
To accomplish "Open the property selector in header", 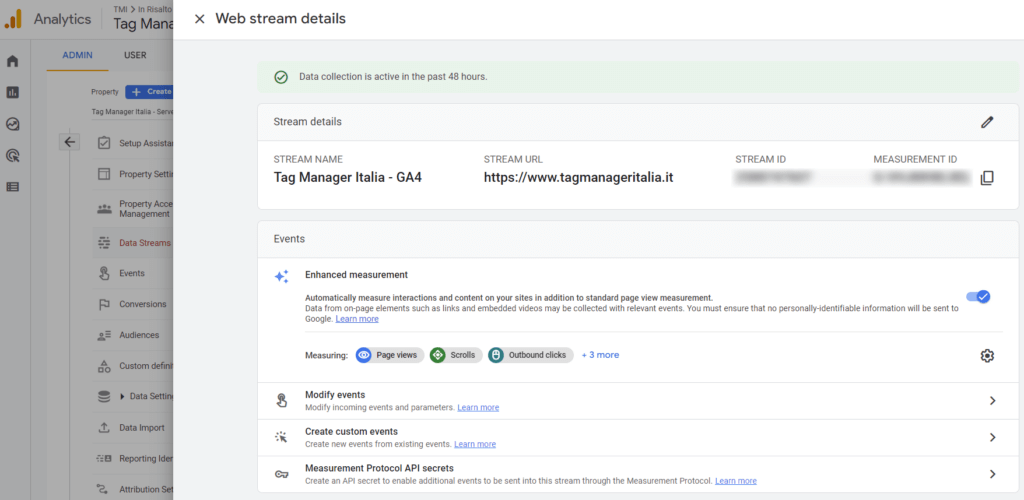I will tap(143, 20).
